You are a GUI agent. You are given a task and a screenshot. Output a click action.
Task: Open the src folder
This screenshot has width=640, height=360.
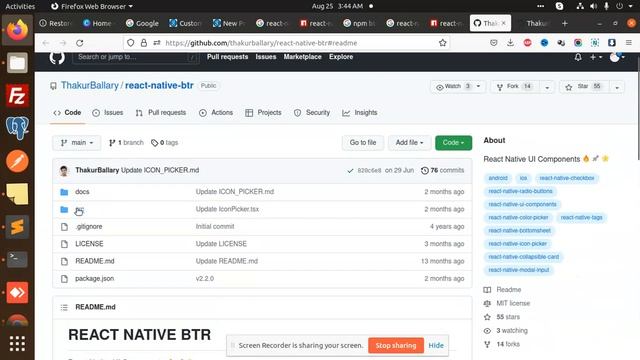pos(79,209)
